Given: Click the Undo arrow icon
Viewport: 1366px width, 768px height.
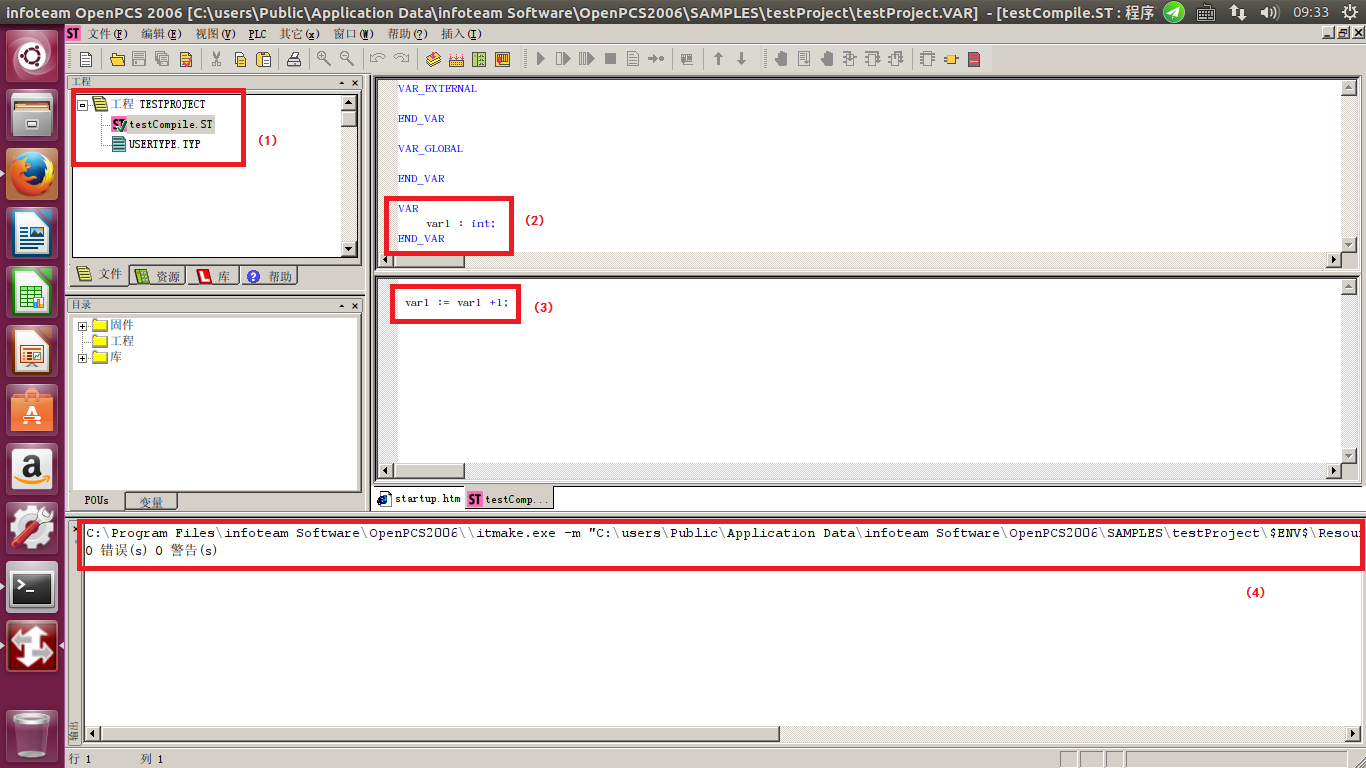Looking at the screenshot, I should click(377, 59).
